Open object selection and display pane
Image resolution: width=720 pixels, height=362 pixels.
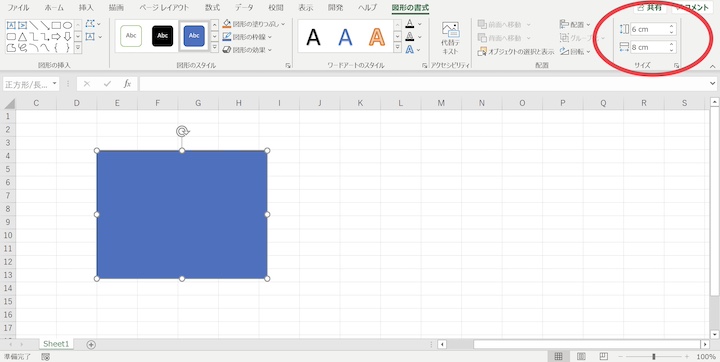click(516, 51)
